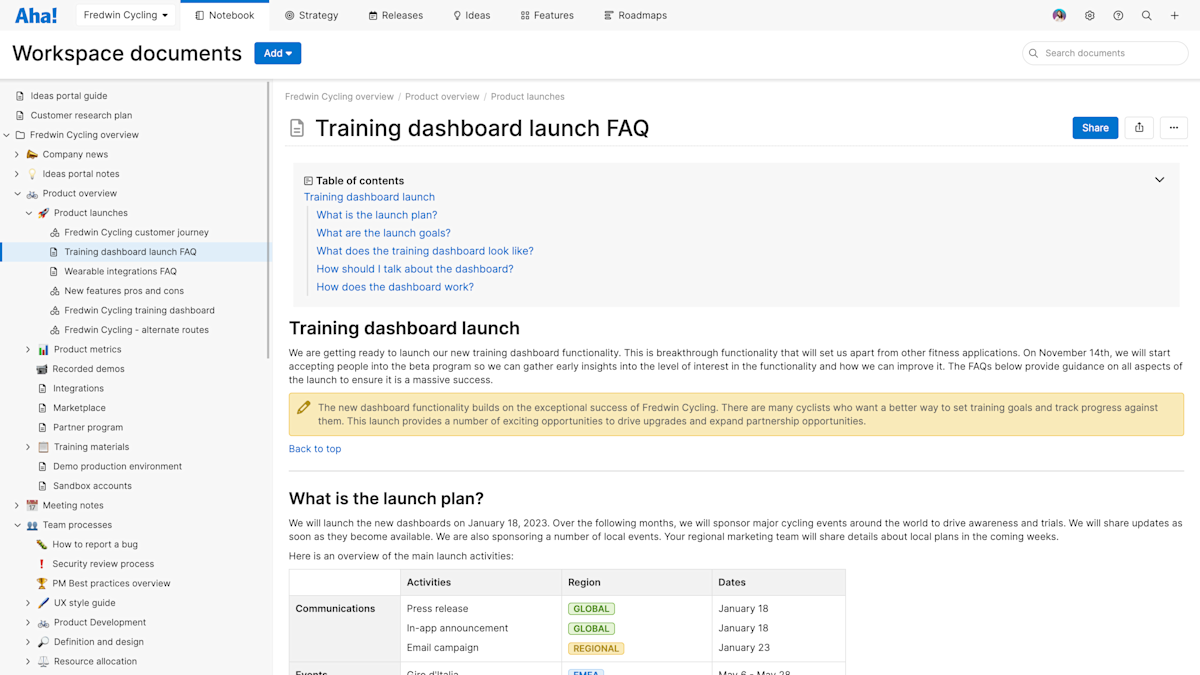Click the Aha! logo

pos(36,15)
